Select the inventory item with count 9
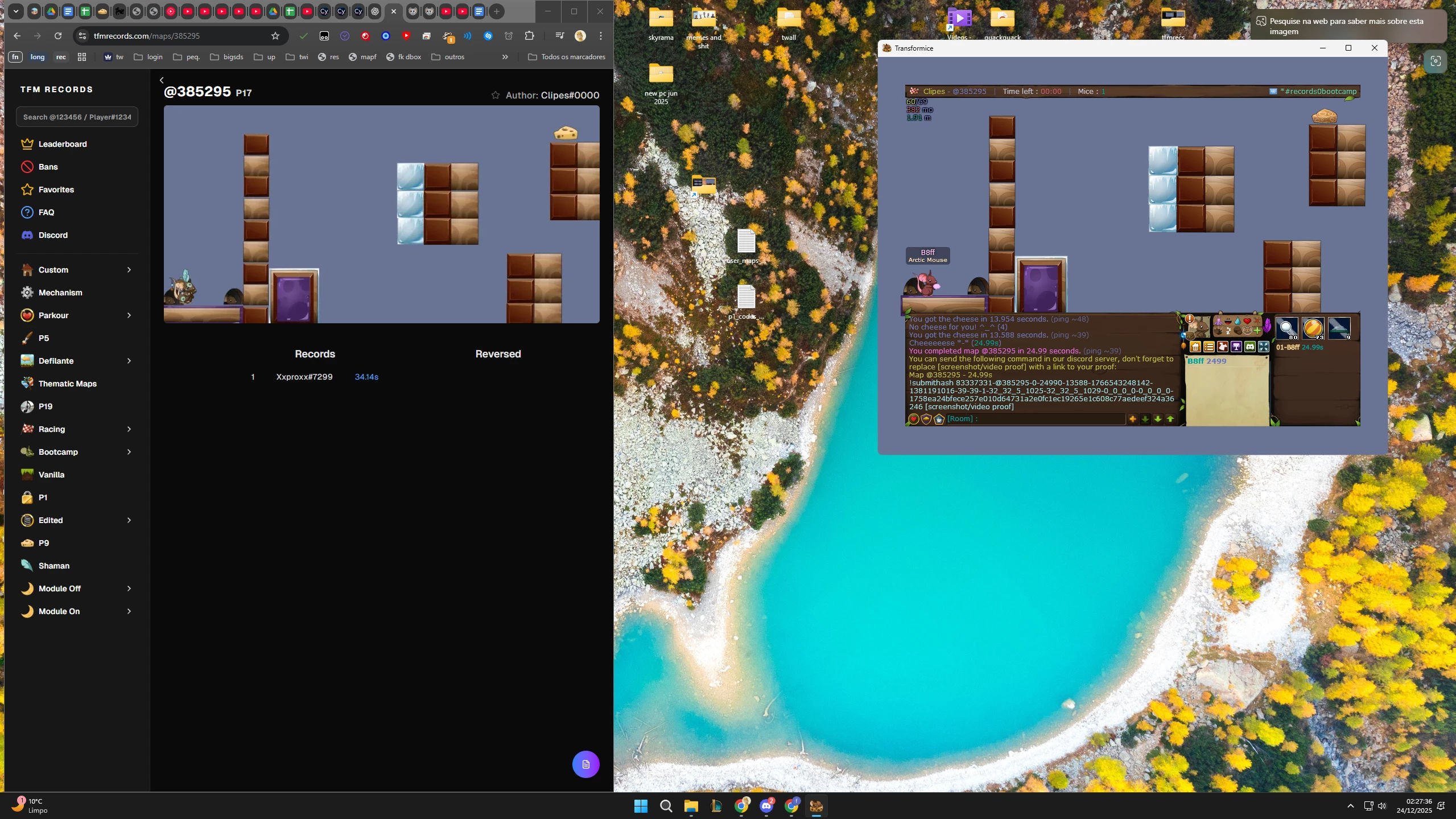 coord(1339,328)
